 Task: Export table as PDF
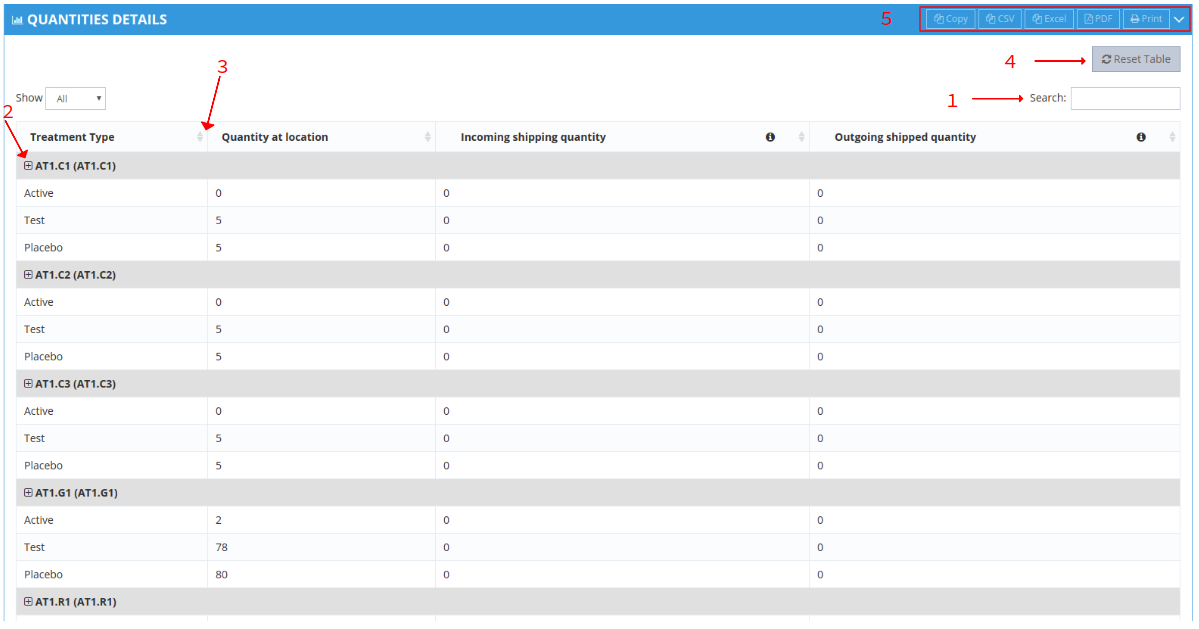1099,19
